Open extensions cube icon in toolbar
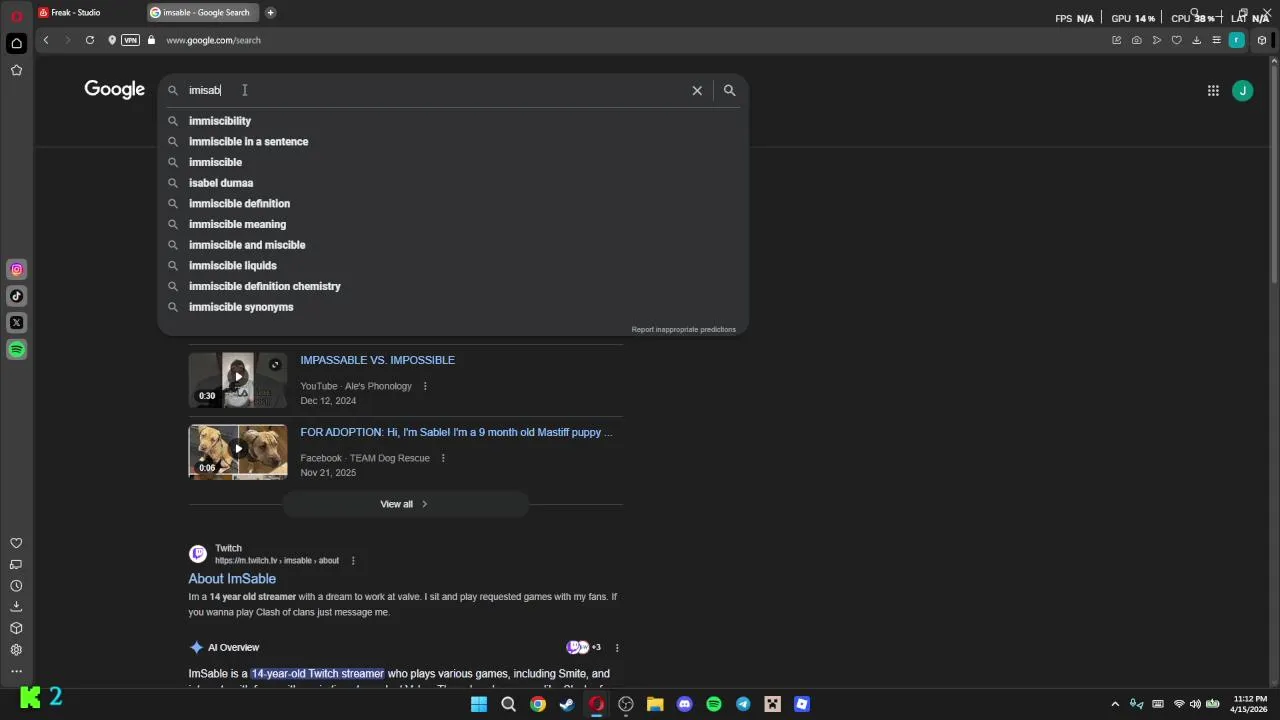 pyautogui.click(x=1262, y=40)
